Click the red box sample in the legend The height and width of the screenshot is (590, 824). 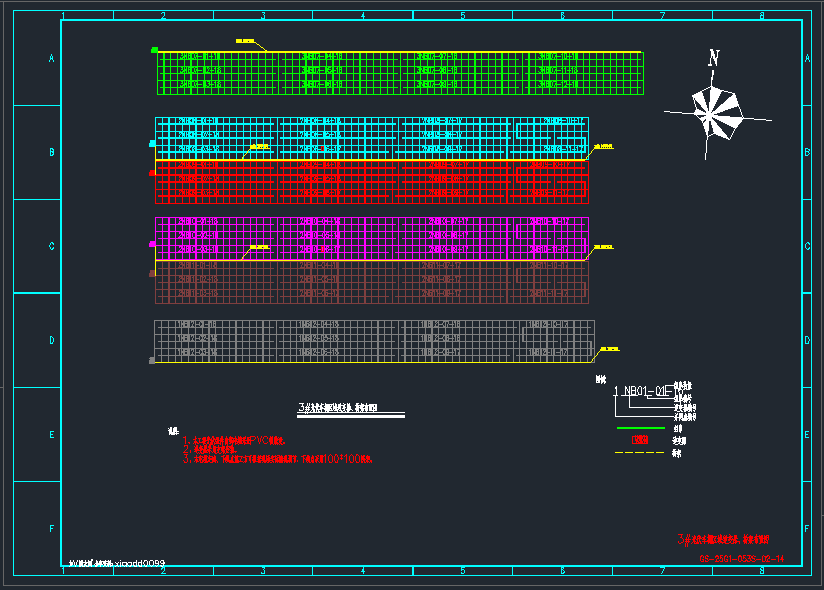[x=639, y=440]
